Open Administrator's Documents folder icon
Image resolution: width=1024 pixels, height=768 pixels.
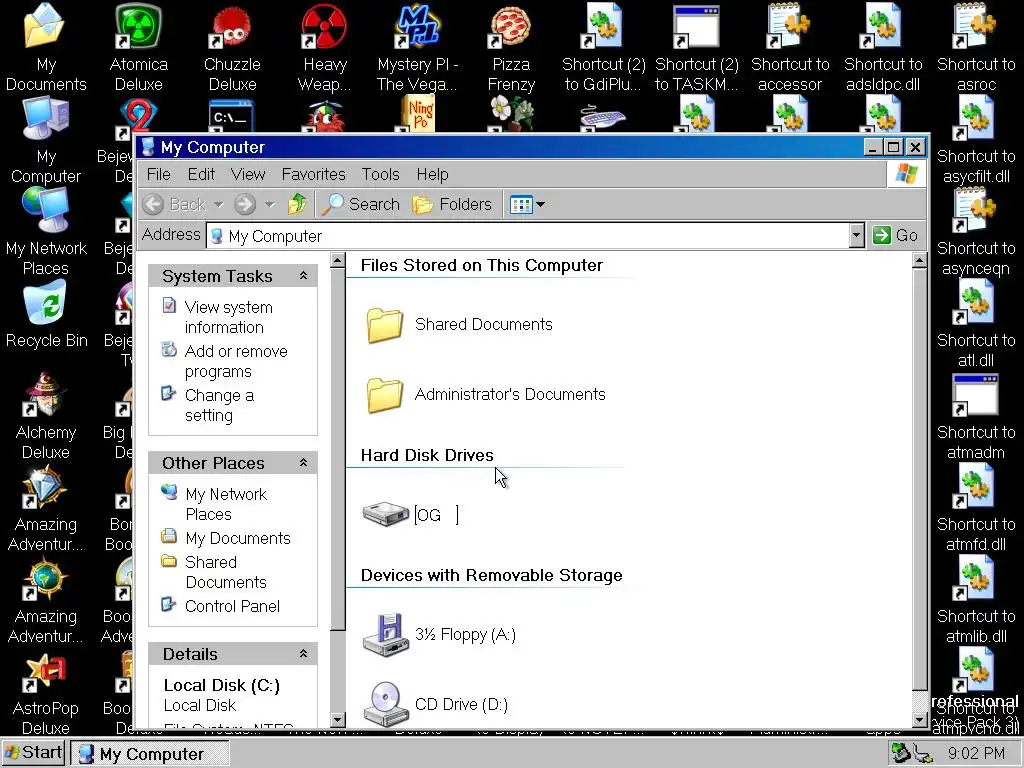click(384, 394)
